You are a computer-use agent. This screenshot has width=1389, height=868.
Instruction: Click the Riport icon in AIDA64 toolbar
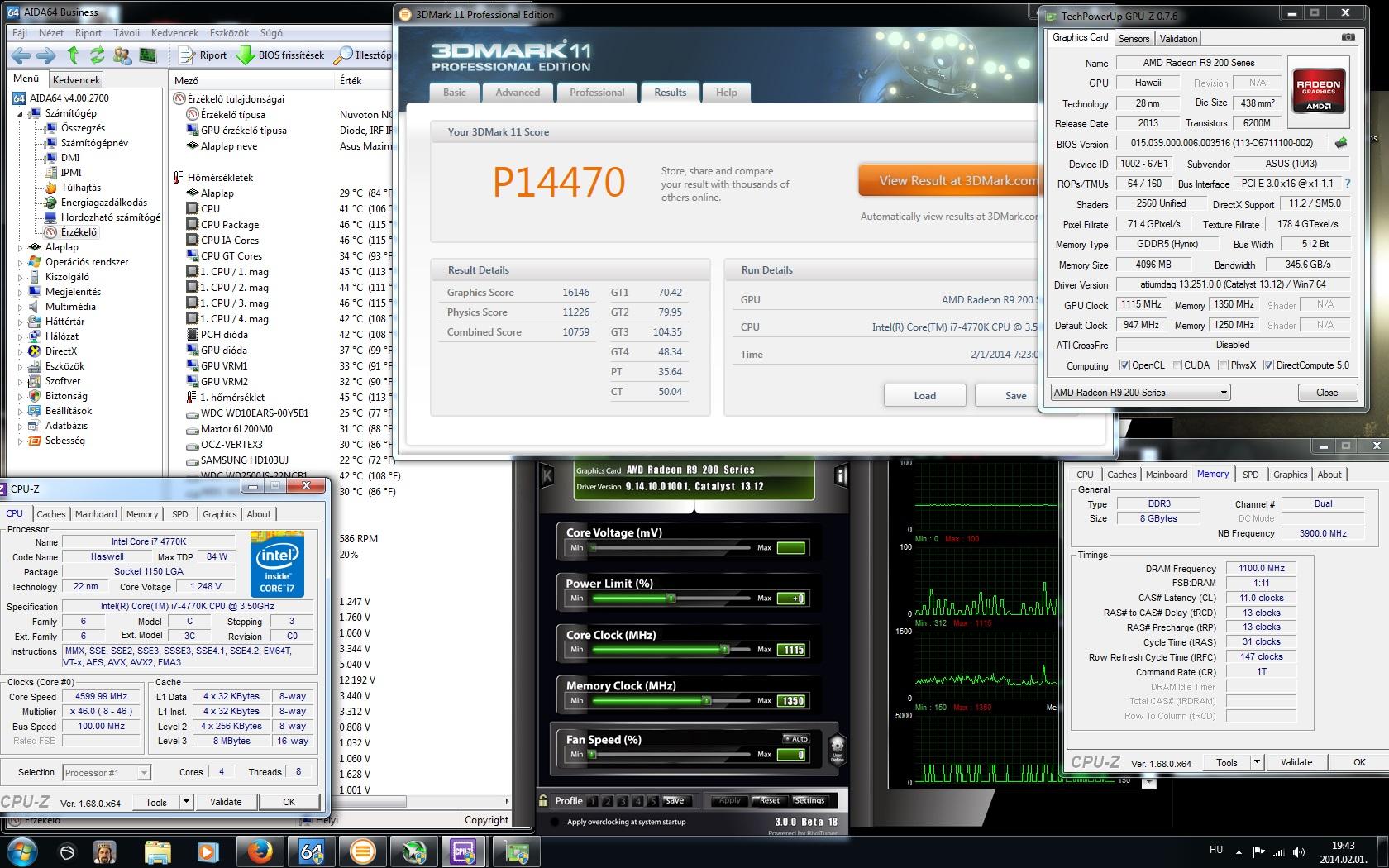188,55
